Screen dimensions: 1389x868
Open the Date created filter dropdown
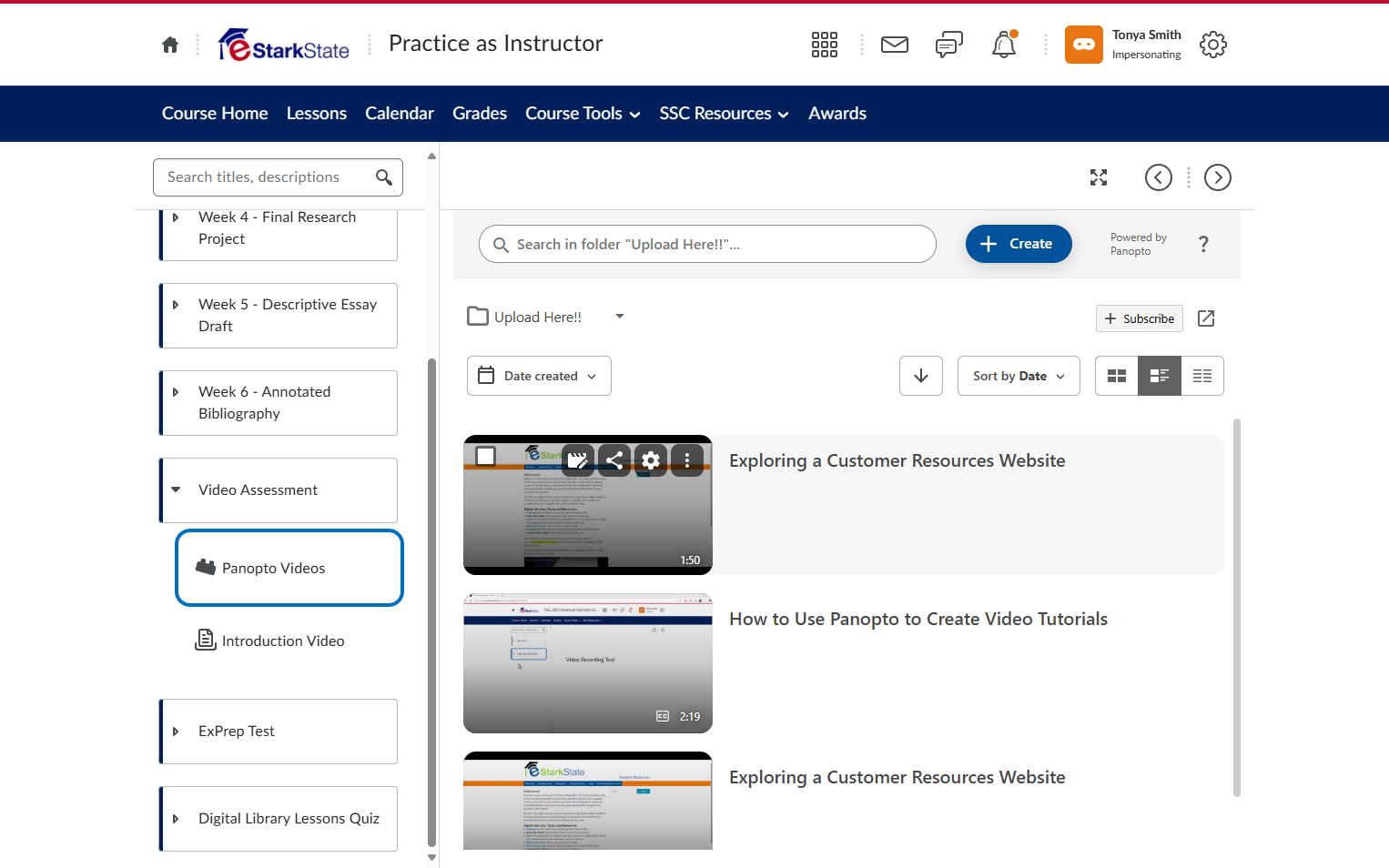(539, 376)
